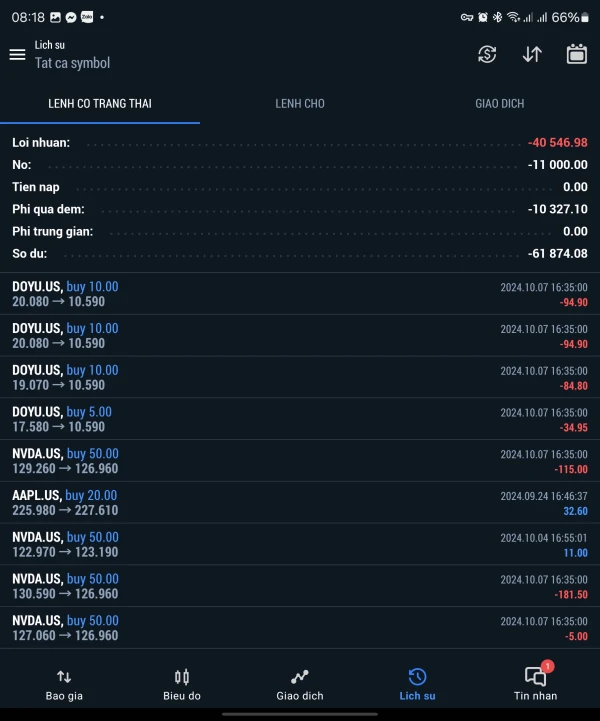Go to Giao dich trade screen
600x721 pixels.
(300, 684)
